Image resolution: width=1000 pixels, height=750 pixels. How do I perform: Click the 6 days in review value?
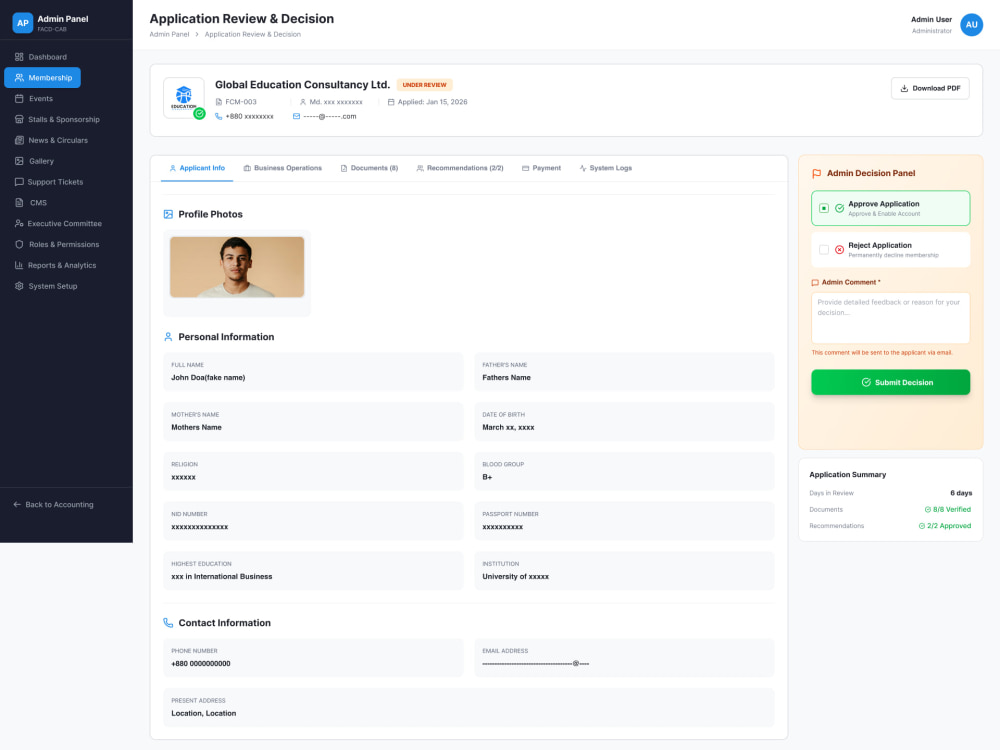click(961, 493)
